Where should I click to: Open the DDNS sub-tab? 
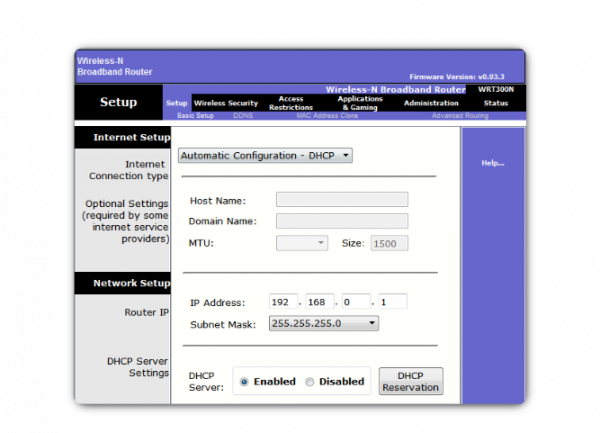click(243, 116)
